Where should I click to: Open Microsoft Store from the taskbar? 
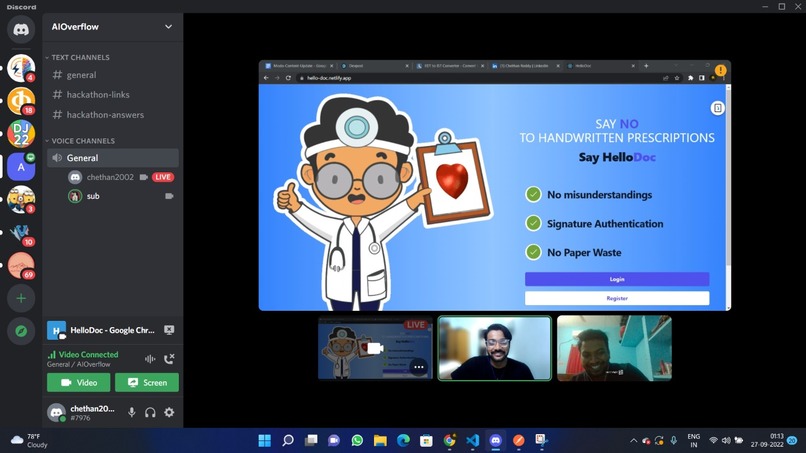click(427, 441)
